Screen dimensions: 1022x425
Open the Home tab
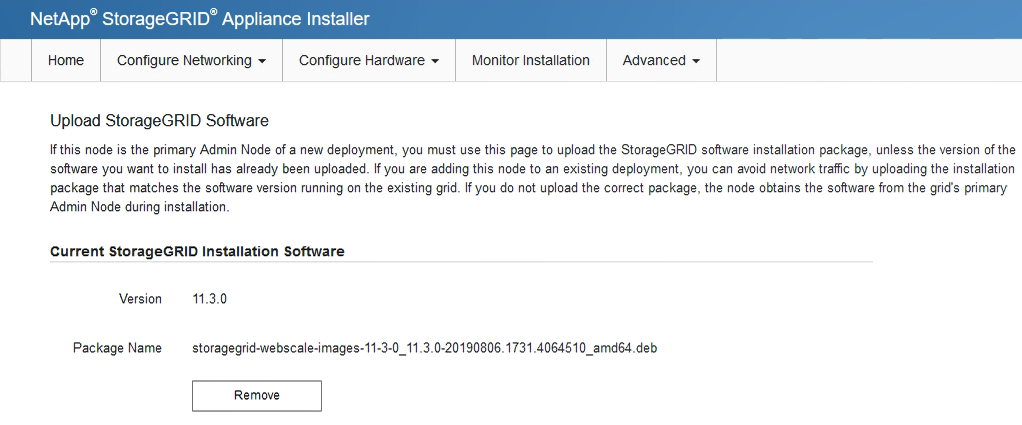tap(66, 60)
